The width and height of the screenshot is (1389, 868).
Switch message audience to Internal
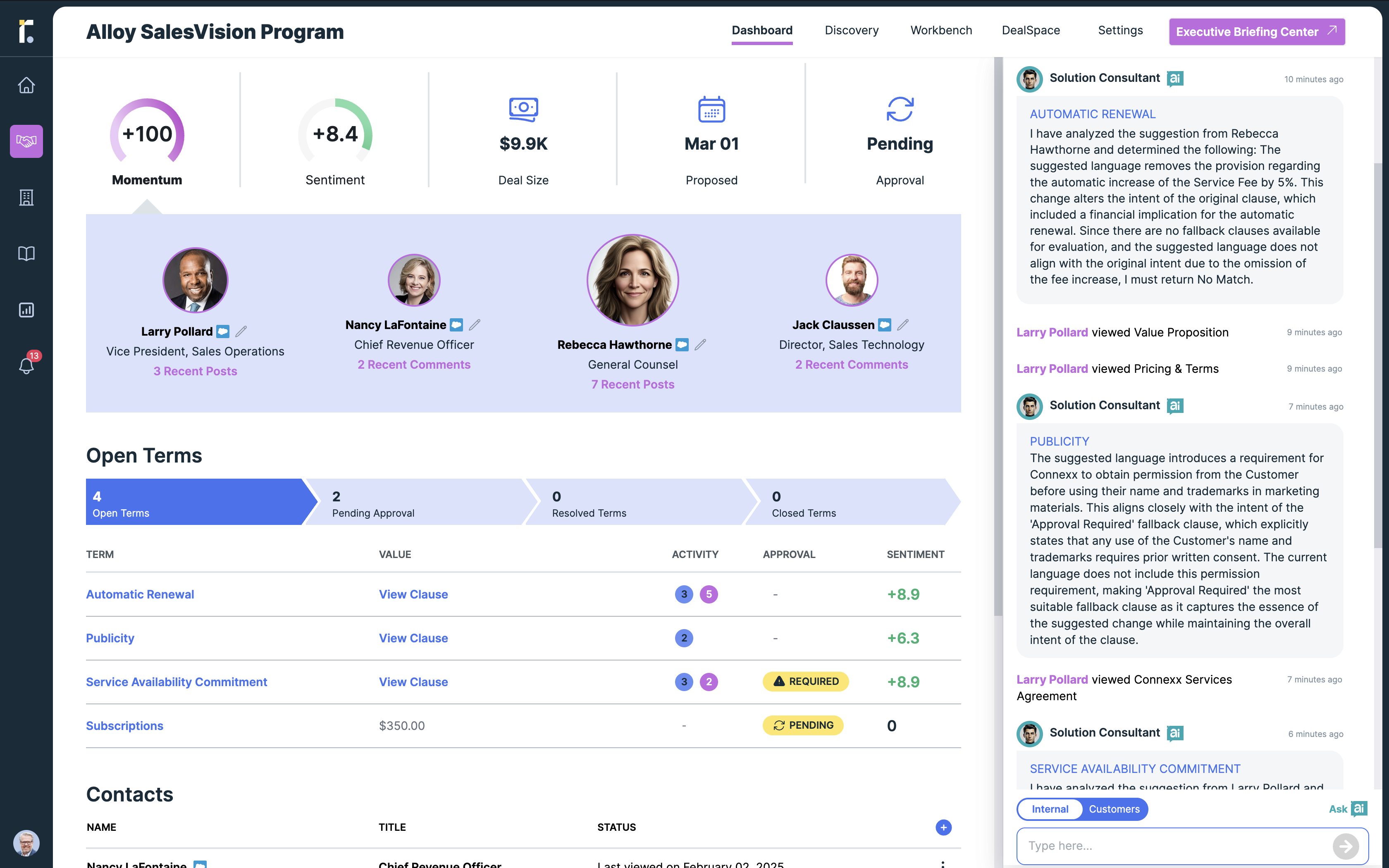[x=1050, y=809]
